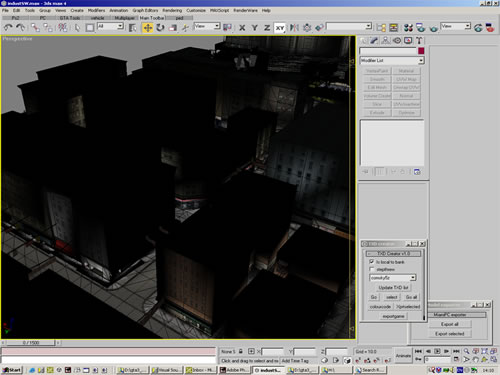Click the Array tool icon
Screen dimensions: 500x375
coord(307,27)
